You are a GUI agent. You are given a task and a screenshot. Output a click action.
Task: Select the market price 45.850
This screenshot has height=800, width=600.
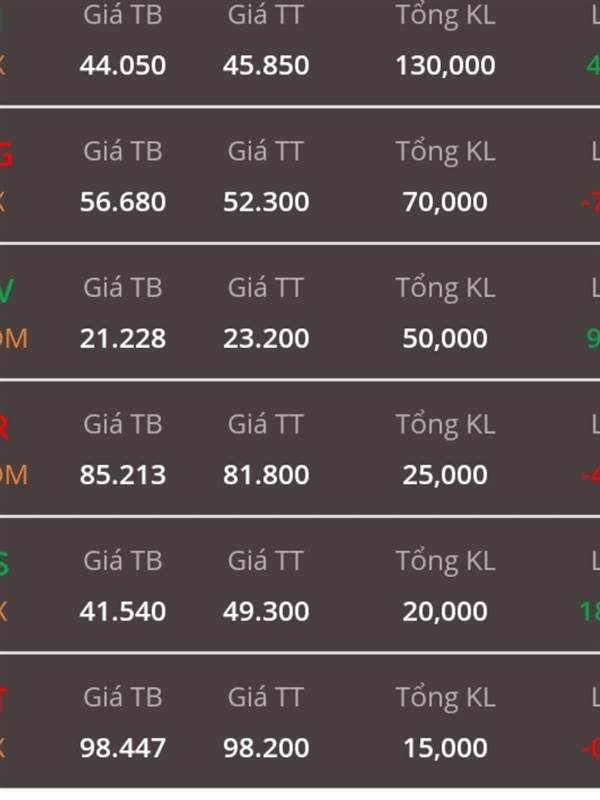tap(266, 65)
